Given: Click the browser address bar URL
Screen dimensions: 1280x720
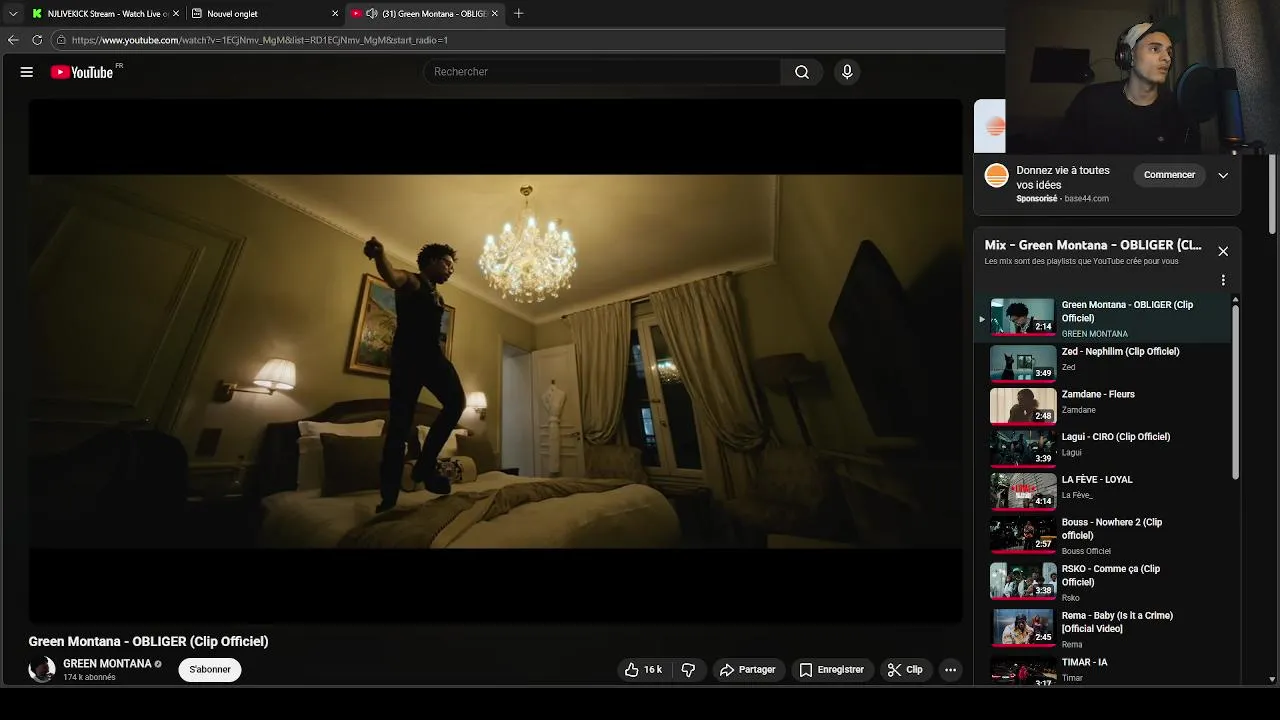Looking at the screenshot, I should (x=260, y=40).
